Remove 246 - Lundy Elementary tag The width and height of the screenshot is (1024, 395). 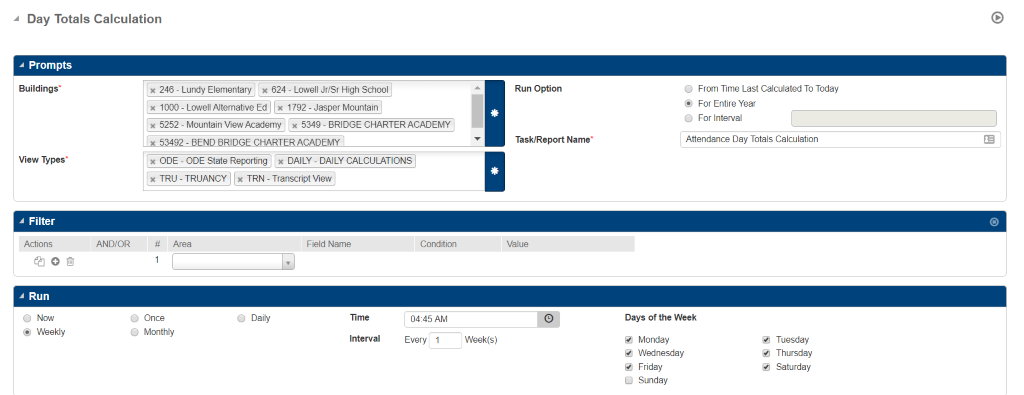coord(153,90)
